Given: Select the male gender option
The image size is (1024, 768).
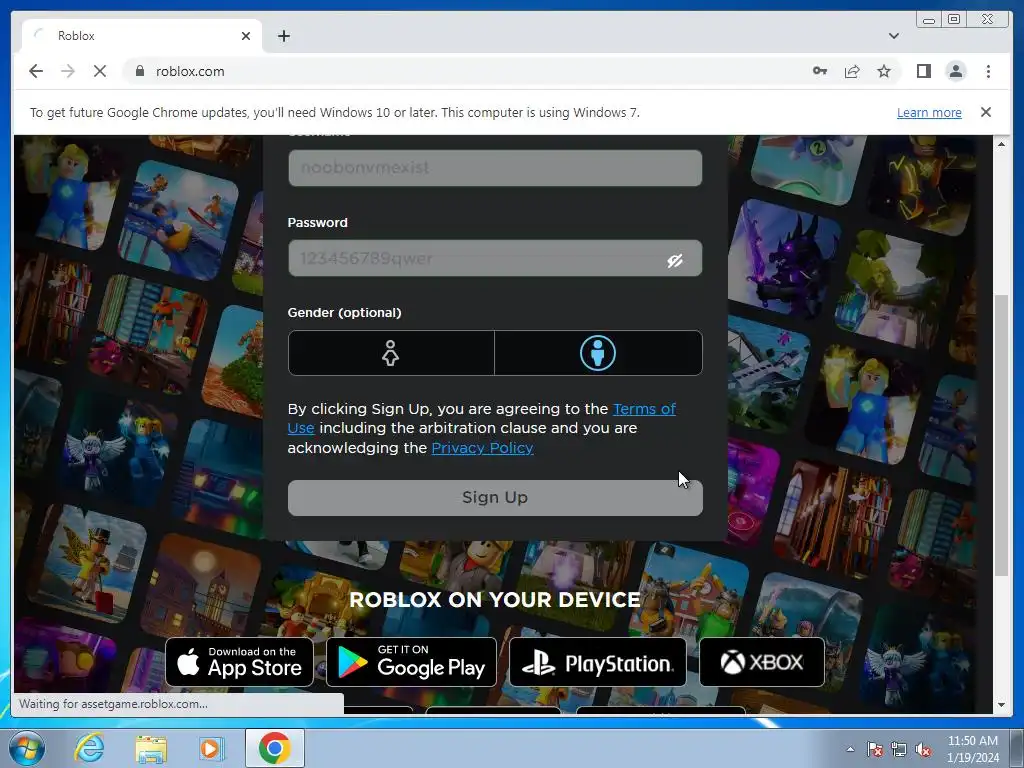Looking at the screenshot, I should 598,353.
